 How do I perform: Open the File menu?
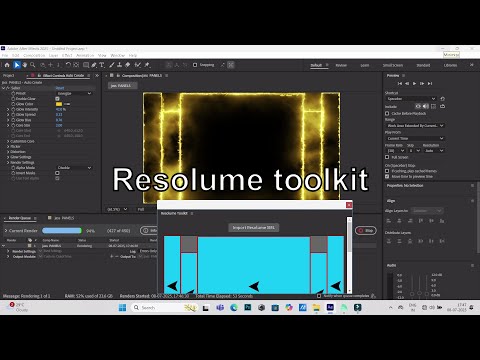tap(5, 55)
